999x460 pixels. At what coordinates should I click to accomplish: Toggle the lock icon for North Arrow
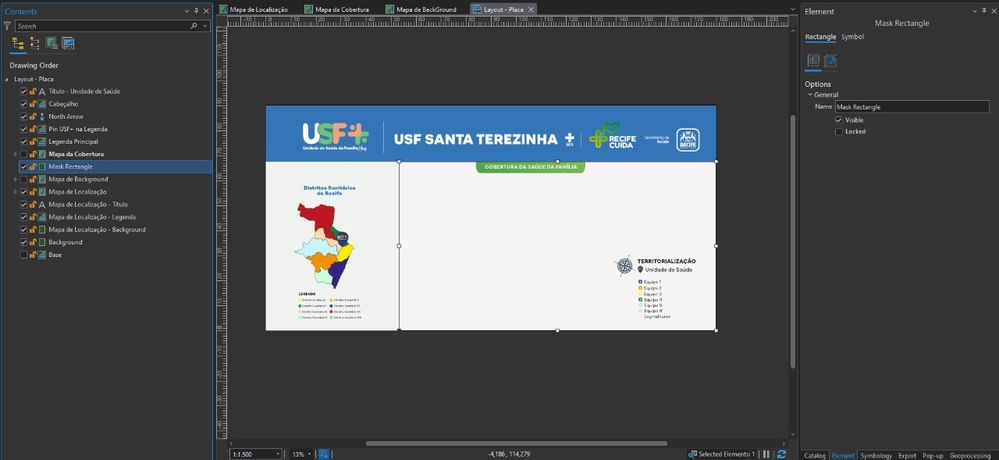click(x=32, y=117)
